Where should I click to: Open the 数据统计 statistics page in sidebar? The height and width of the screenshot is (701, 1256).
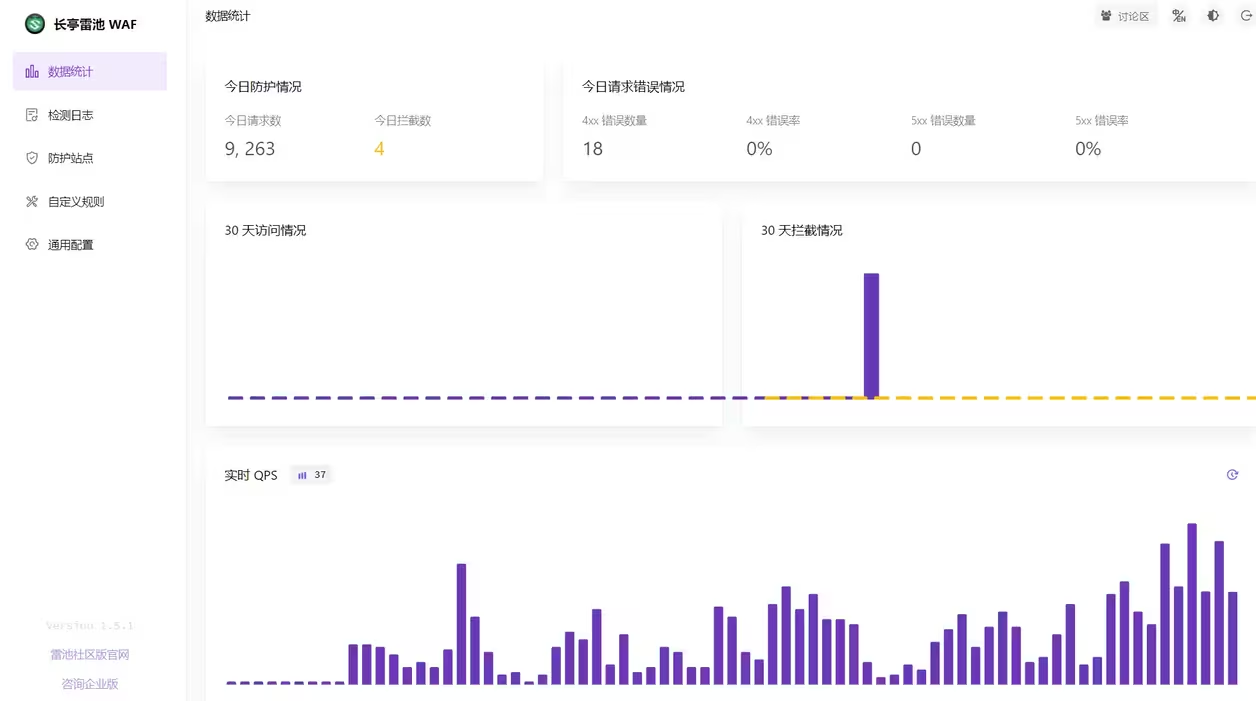coord(90,72)
